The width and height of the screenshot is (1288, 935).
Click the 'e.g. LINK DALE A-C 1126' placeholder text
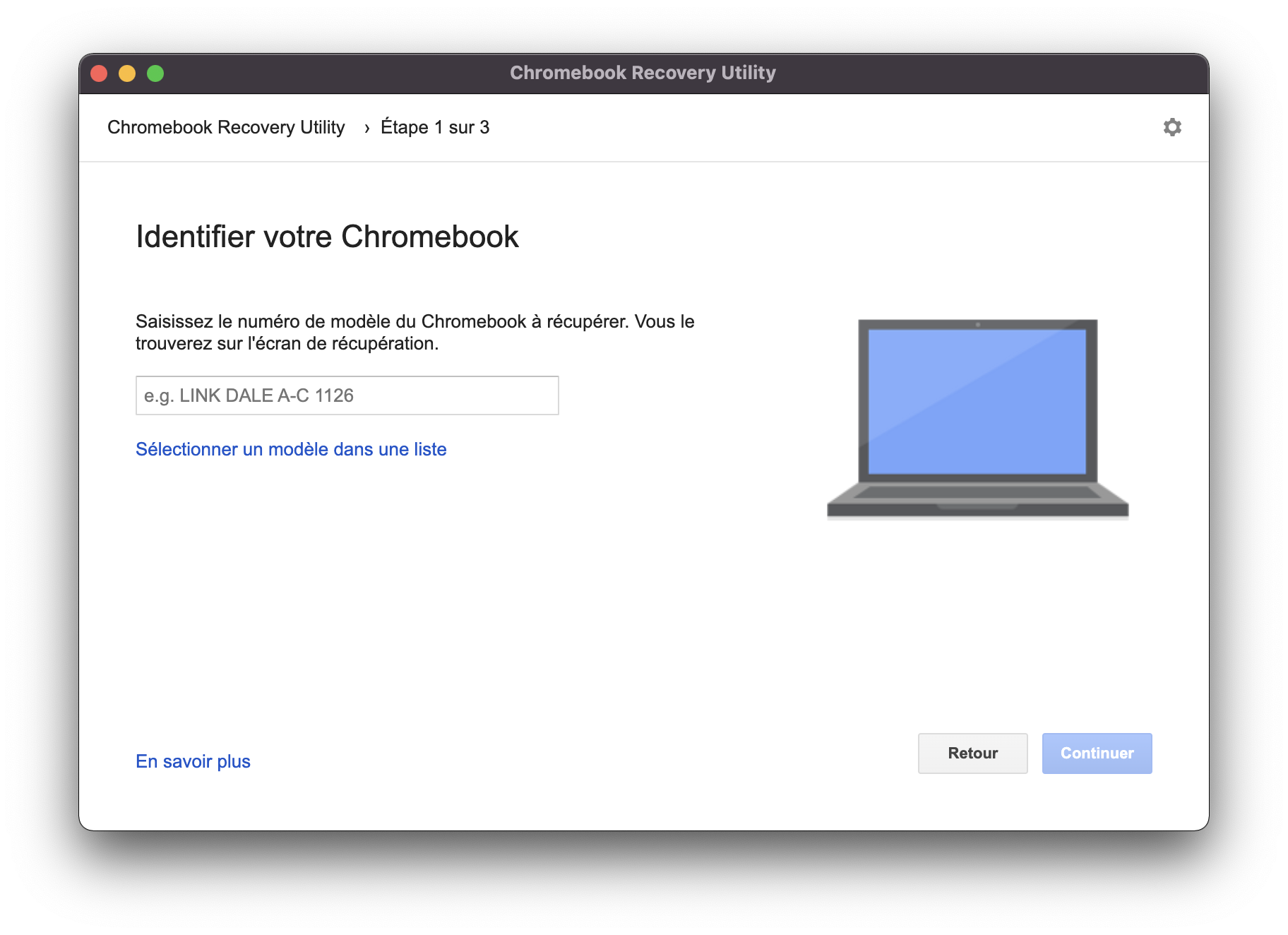point(249,395)
